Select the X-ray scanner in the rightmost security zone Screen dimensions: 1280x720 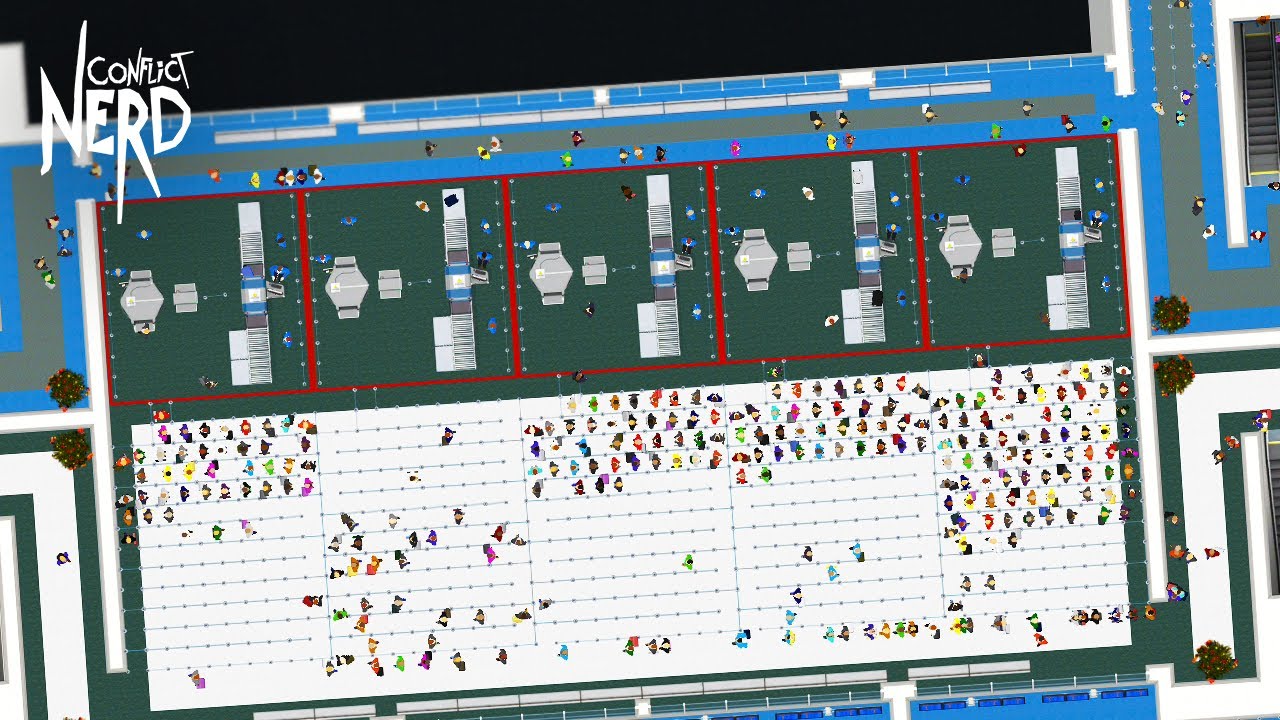[1070, 240]
